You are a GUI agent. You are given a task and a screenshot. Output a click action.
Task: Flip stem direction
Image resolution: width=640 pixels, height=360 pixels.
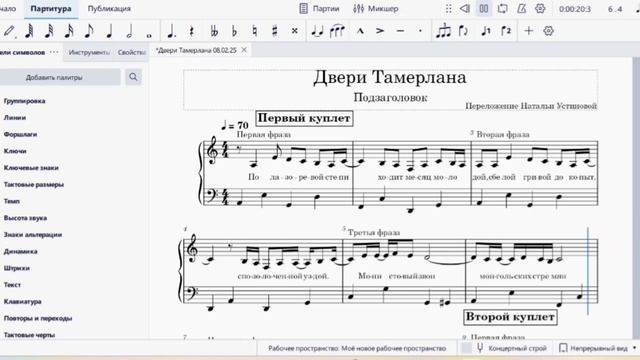point(464,31)
